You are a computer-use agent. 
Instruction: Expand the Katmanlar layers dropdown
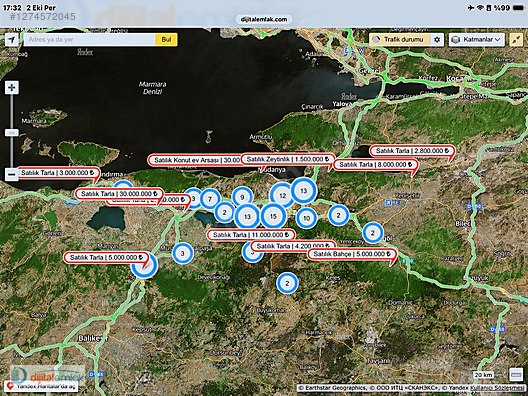tap(476, 39)
